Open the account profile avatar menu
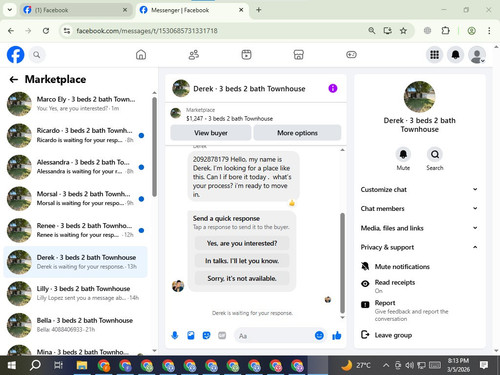The width and height of the screenshot is (500, 375). [477, 55]
